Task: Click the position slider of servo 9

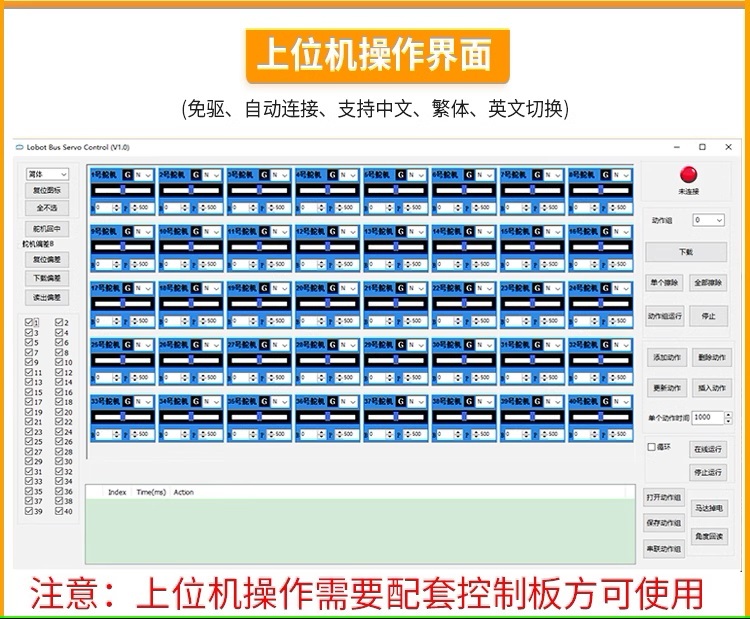Action: (x=122, y=246)
